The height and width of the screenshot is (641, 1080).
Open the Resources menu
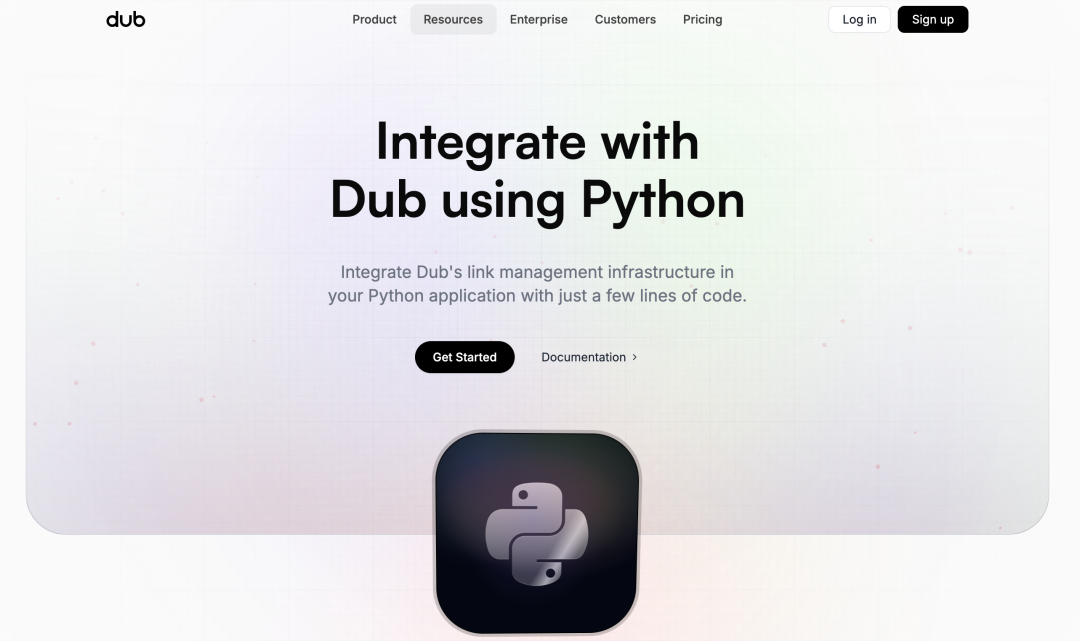(453, 19)
